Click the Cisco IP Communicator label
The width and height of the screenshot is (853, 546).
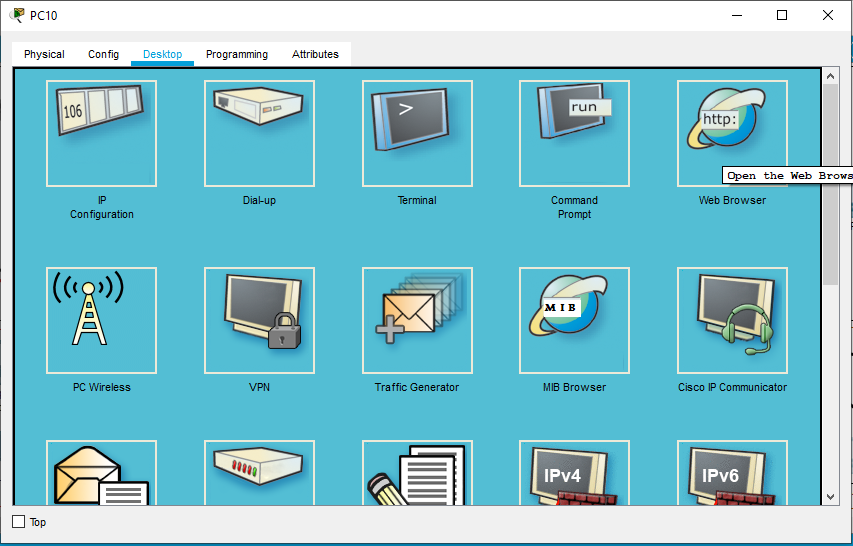click(x=732, y=387)
